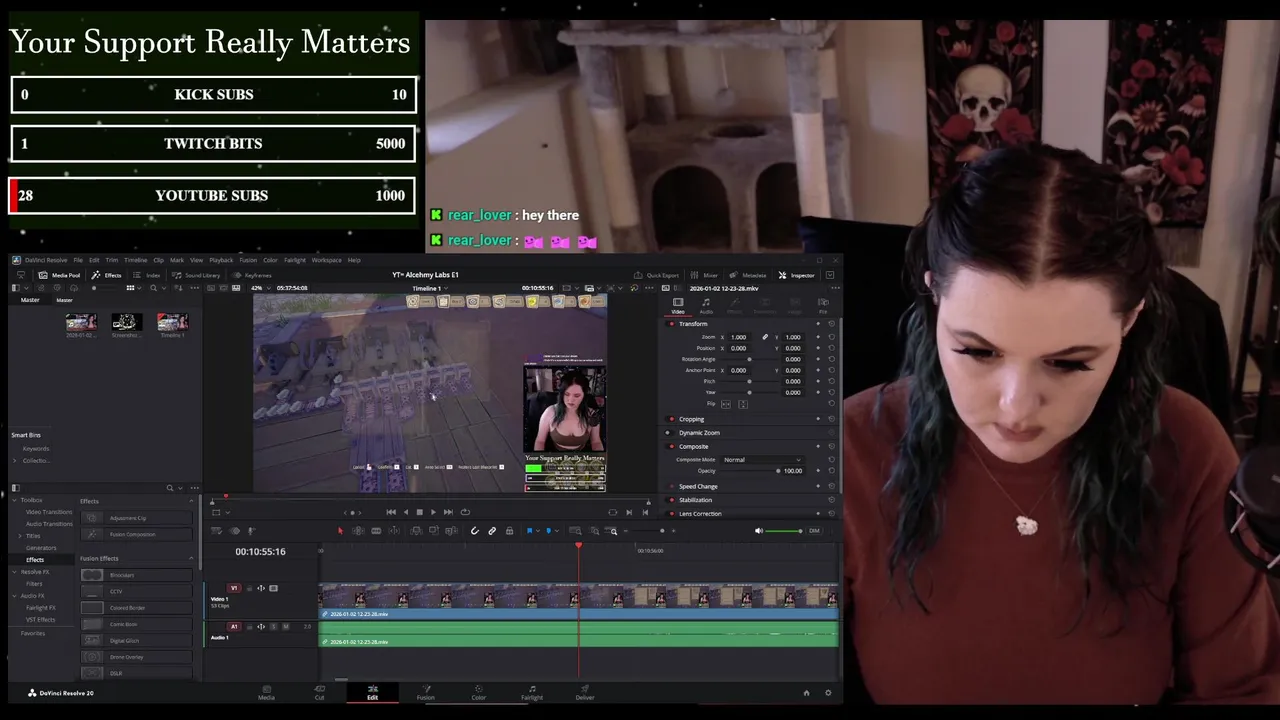Expand the Speed Change section header

pyautogui.click(x=698, y=486)
